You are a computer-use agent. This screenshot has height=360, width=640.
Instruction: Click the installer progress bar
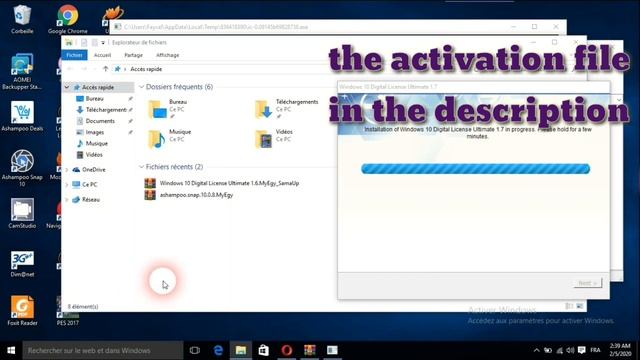click(476, 169)
